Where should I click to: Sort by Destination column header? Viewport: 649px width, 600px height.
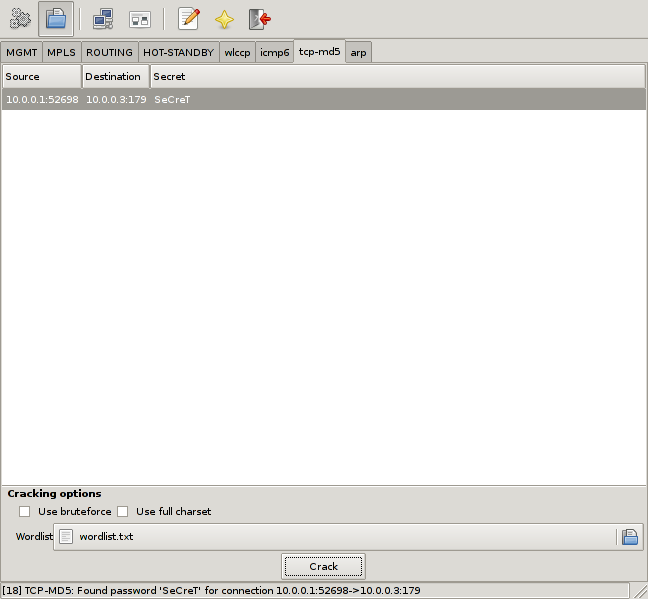point(115,77)
